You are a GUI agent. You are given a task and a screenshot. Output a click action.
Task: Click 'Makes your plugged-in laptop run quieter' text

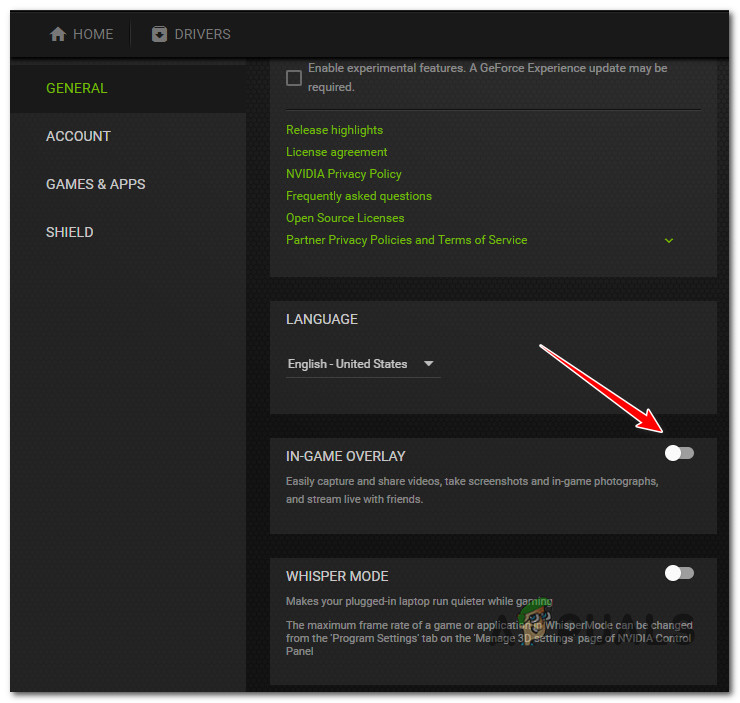pyautogui.click(x=419, y=602)
